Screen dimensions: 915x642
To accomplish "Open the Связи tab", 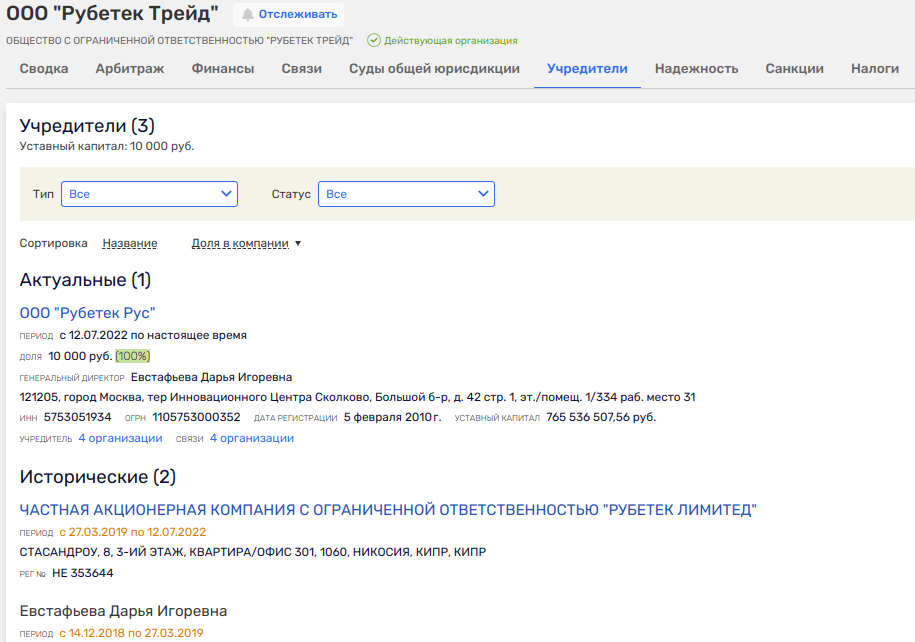I will [x=302, y=68].
